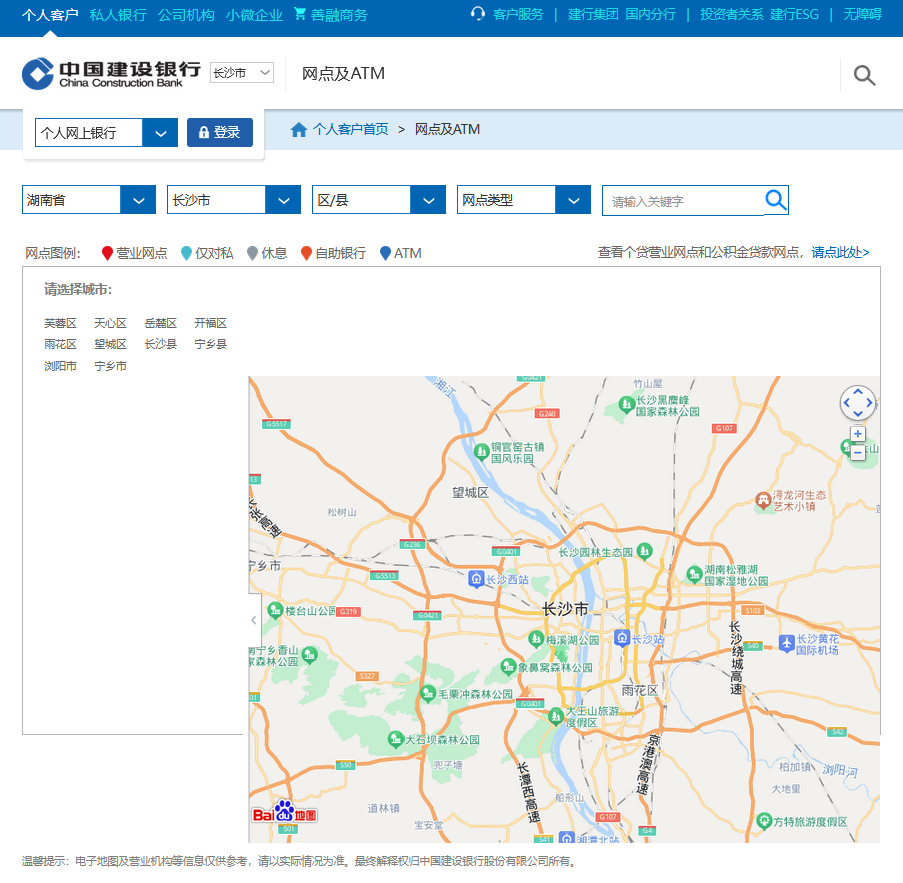The image size is (903, 883).
Task: Select the 公司机构 top tab
Action: pyautogui.click(x=186, y=14)
